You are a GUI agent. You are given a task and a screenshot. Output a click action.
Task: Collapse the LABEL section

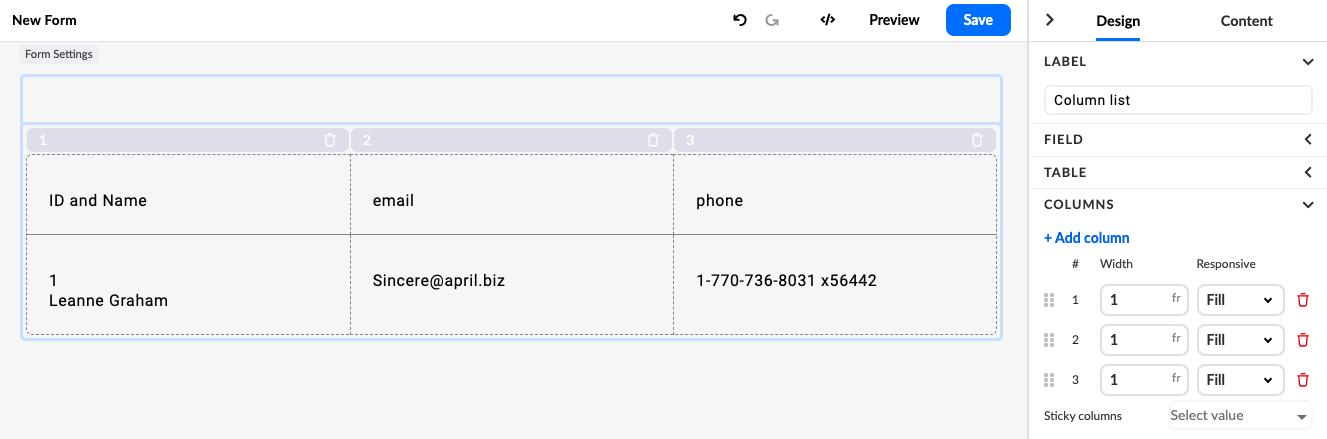pyautogui.click(x=1307, y=62)
